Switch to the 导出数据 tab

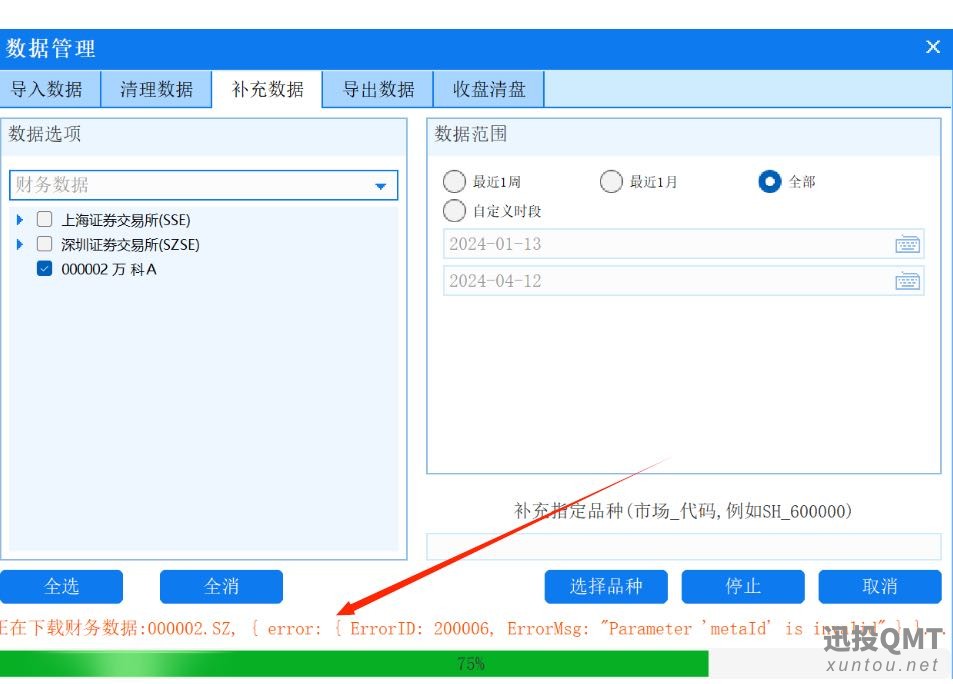(x=378, y=89)
